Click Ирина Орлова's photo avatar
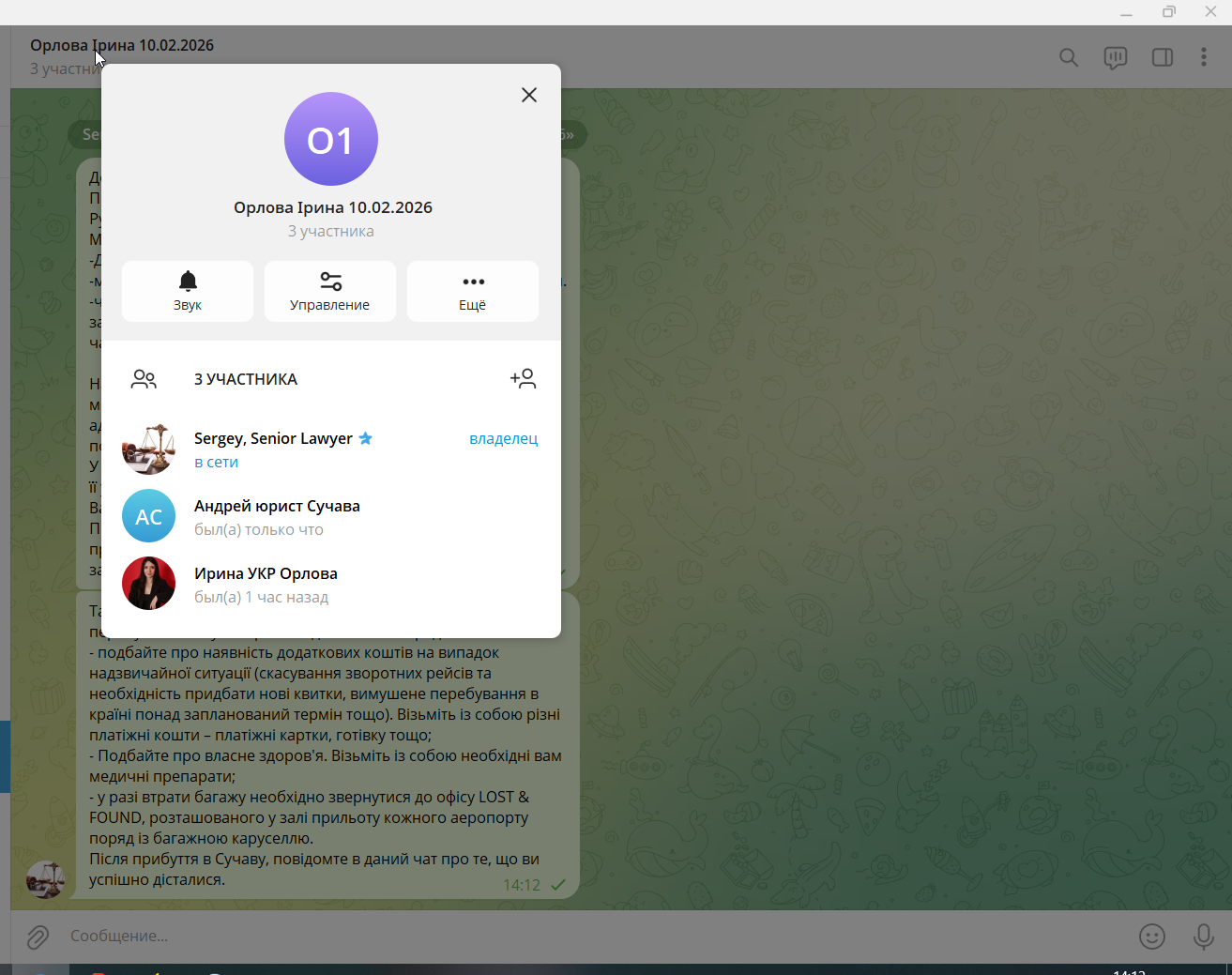The image size is (1232, 975). [148, 584]
